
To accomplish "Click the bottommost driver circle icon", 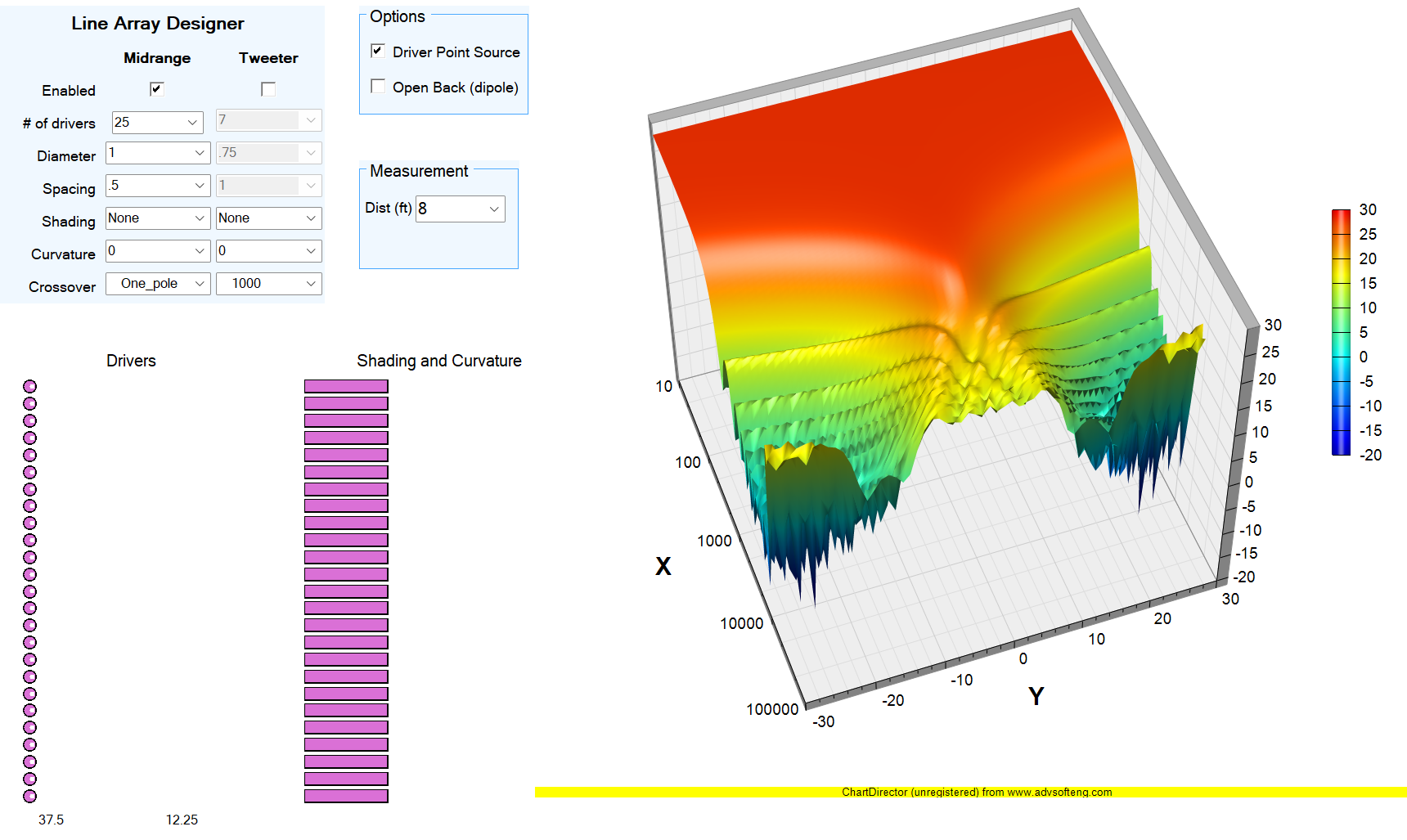I will (29, 796).
